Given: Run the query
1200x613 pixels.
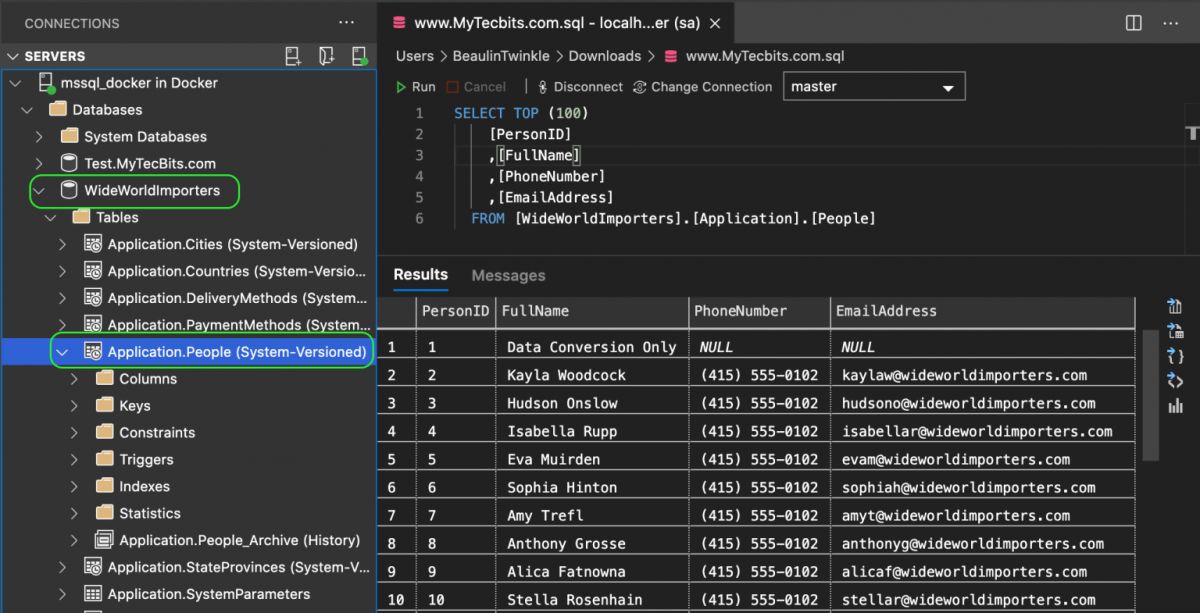Looking at the screenshot, I should [x=415, y=87].
